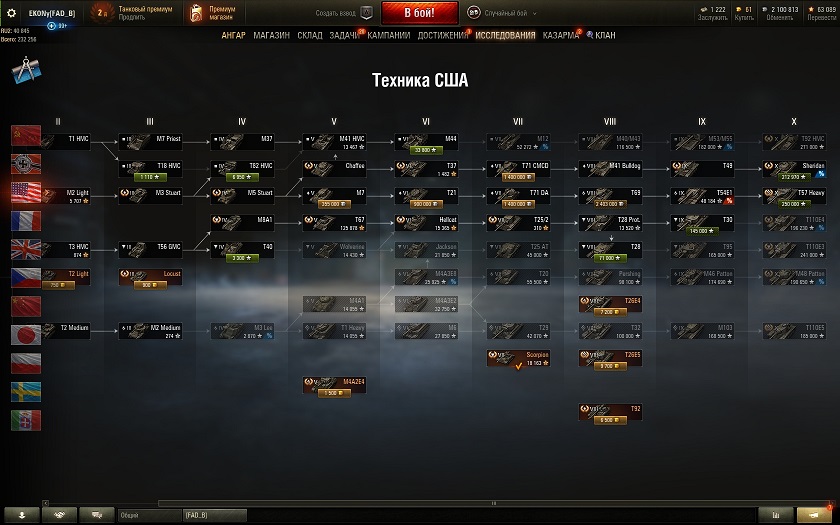Screen dimensions: 840x525
Task: Select the Hellcat tank node
Action: [x=426, y=223]
